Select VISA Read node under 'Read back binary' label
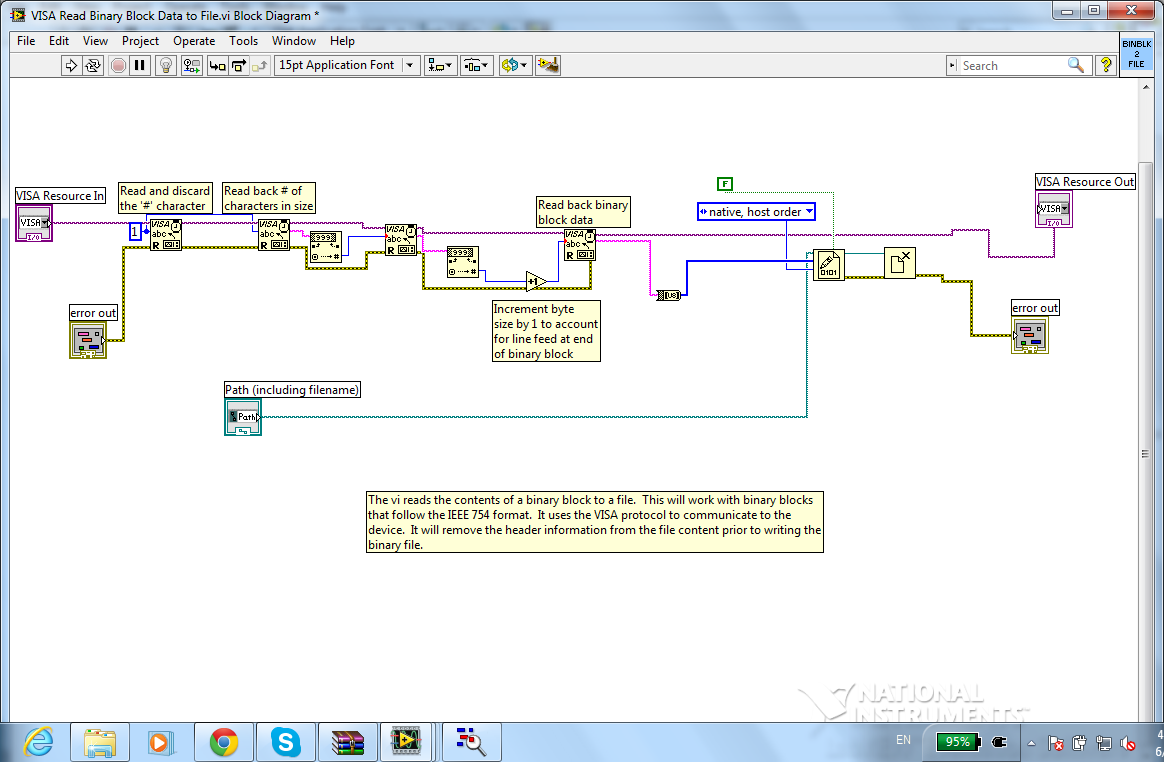1164x762 pixels. (579, 245)
